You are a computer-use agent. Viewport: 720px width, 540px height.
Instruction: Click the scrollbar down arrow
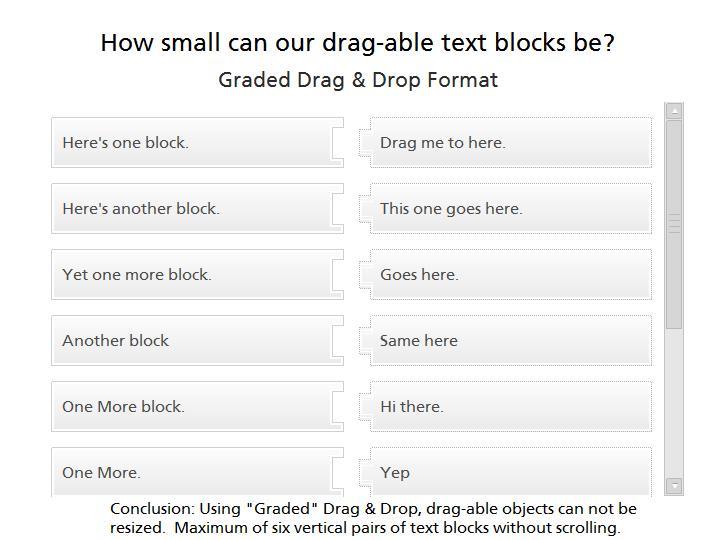(674, 486)
